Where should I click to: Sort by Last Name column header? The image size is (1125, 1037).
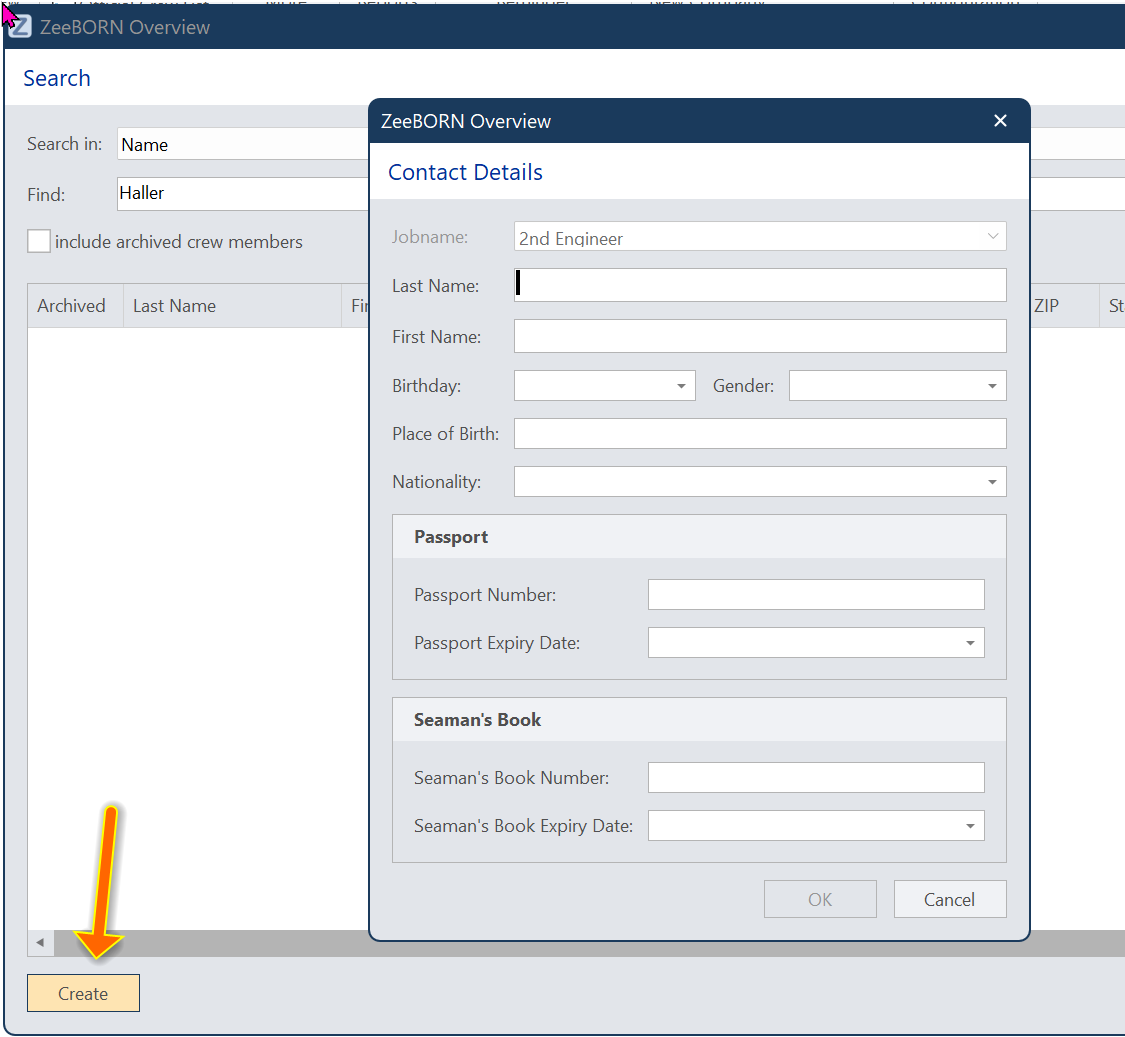pyautogui.click(x=232, y=306)
